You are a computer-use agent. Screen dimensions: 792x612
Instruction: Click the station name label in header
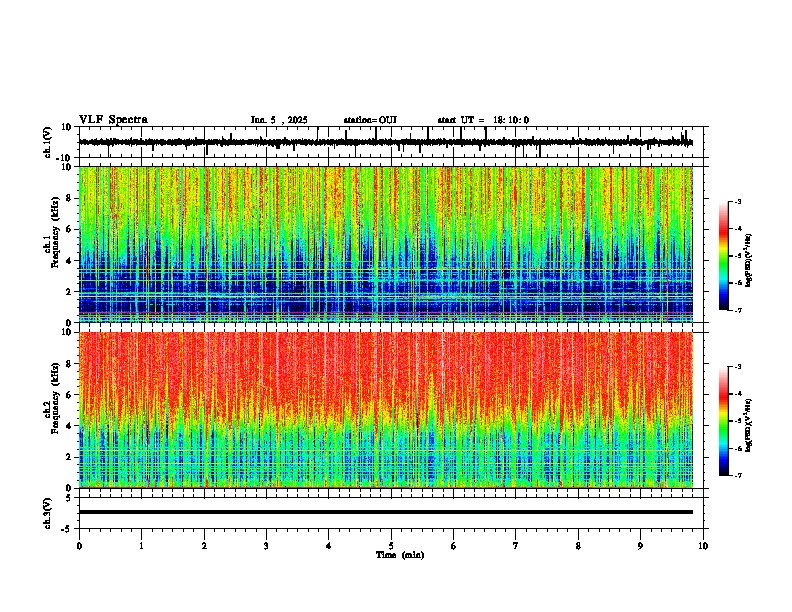pyautogui.click(x=370, y=120)
